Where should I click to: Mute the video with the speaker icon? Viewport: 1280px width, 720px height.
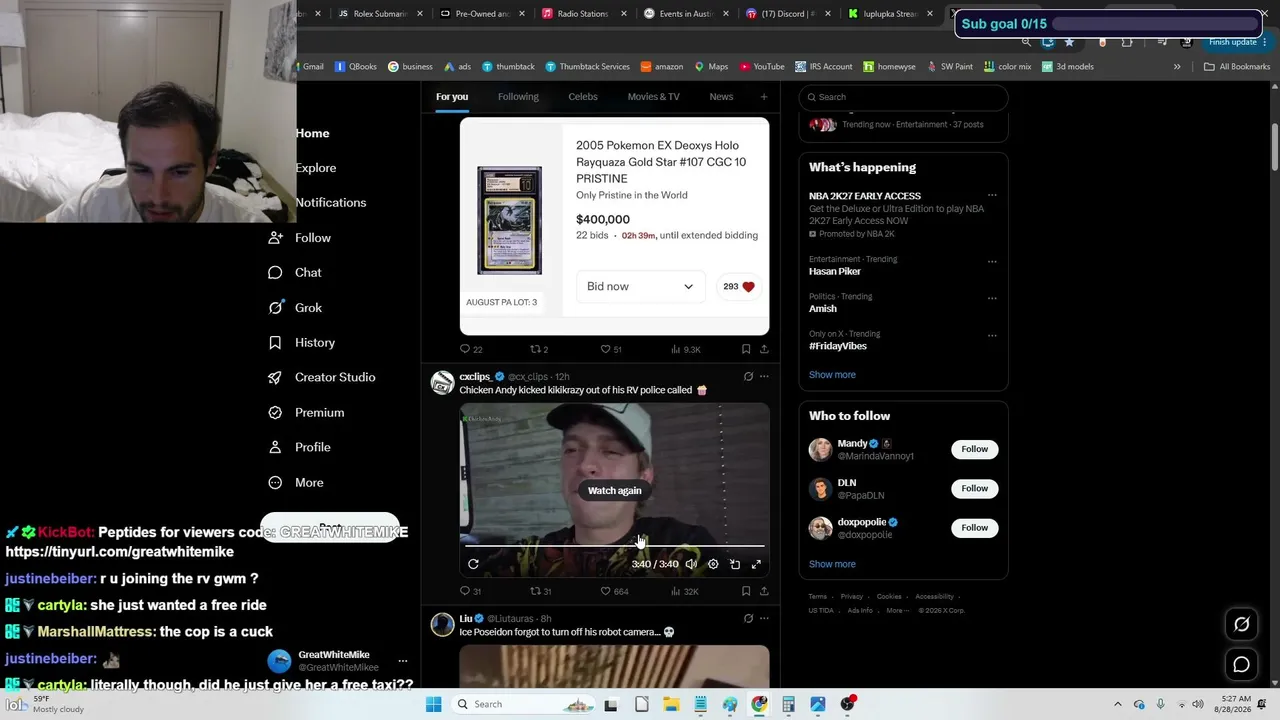(x=691, y=564)
